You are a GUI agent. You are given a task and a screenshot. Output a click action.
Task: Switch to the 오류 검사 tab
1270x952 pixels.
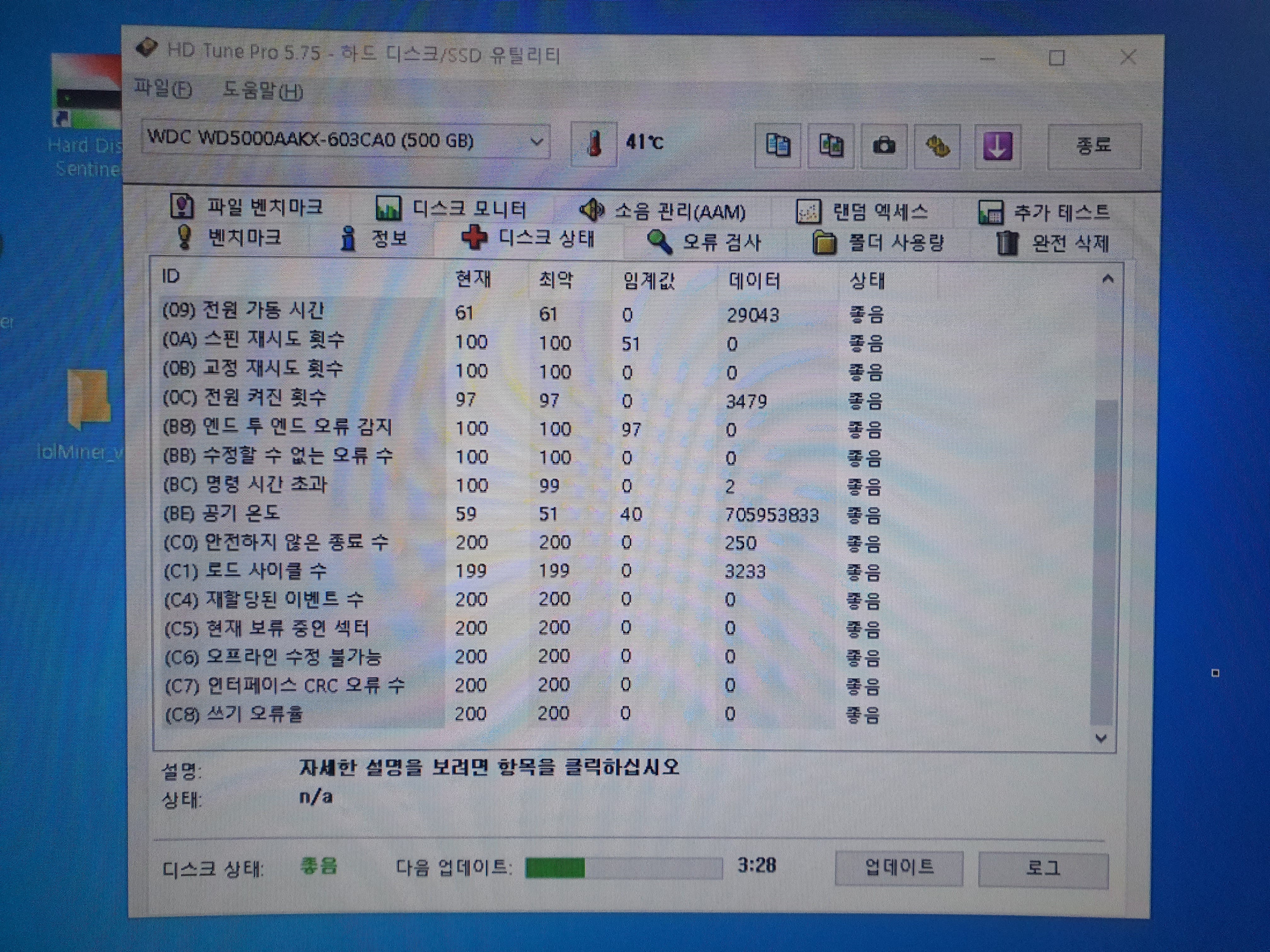click(705, 242)
